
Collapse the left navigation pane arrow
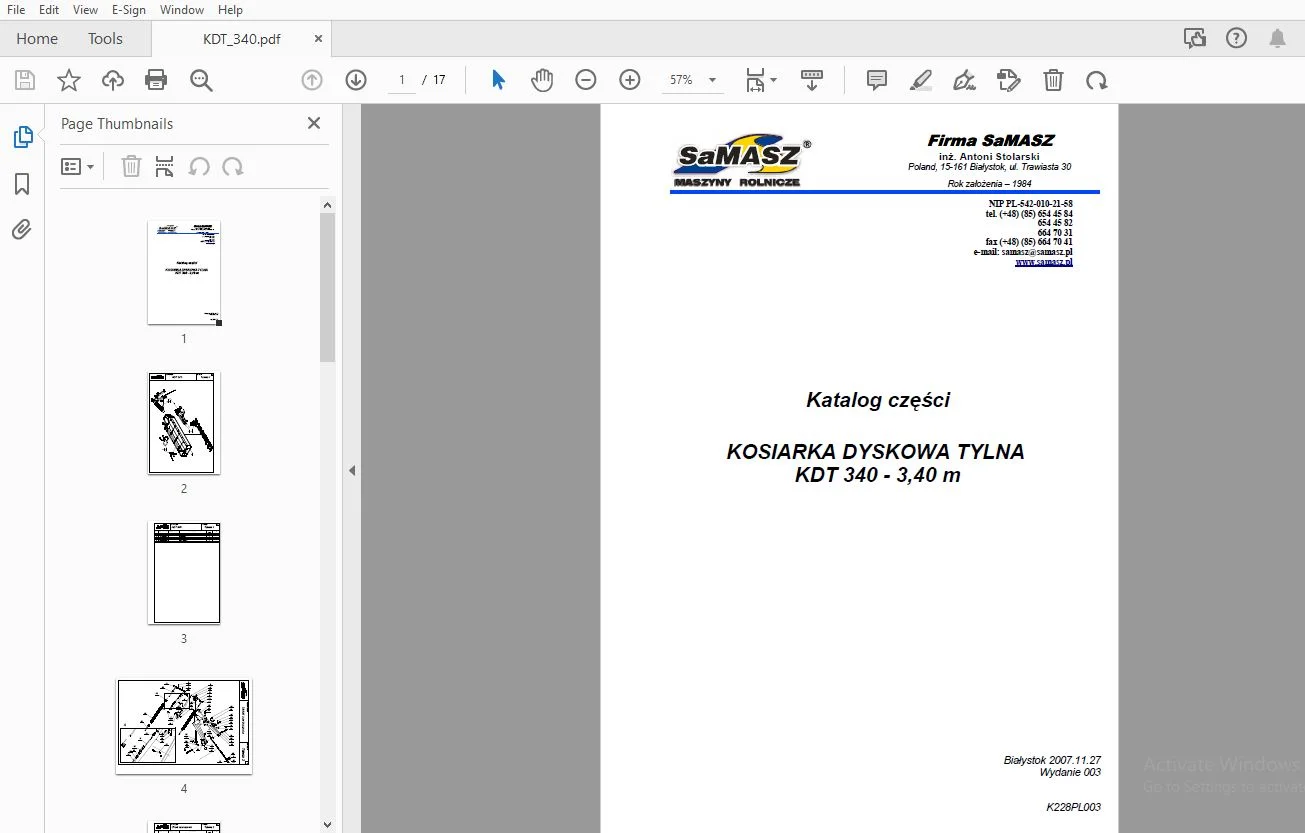point(352,470)
